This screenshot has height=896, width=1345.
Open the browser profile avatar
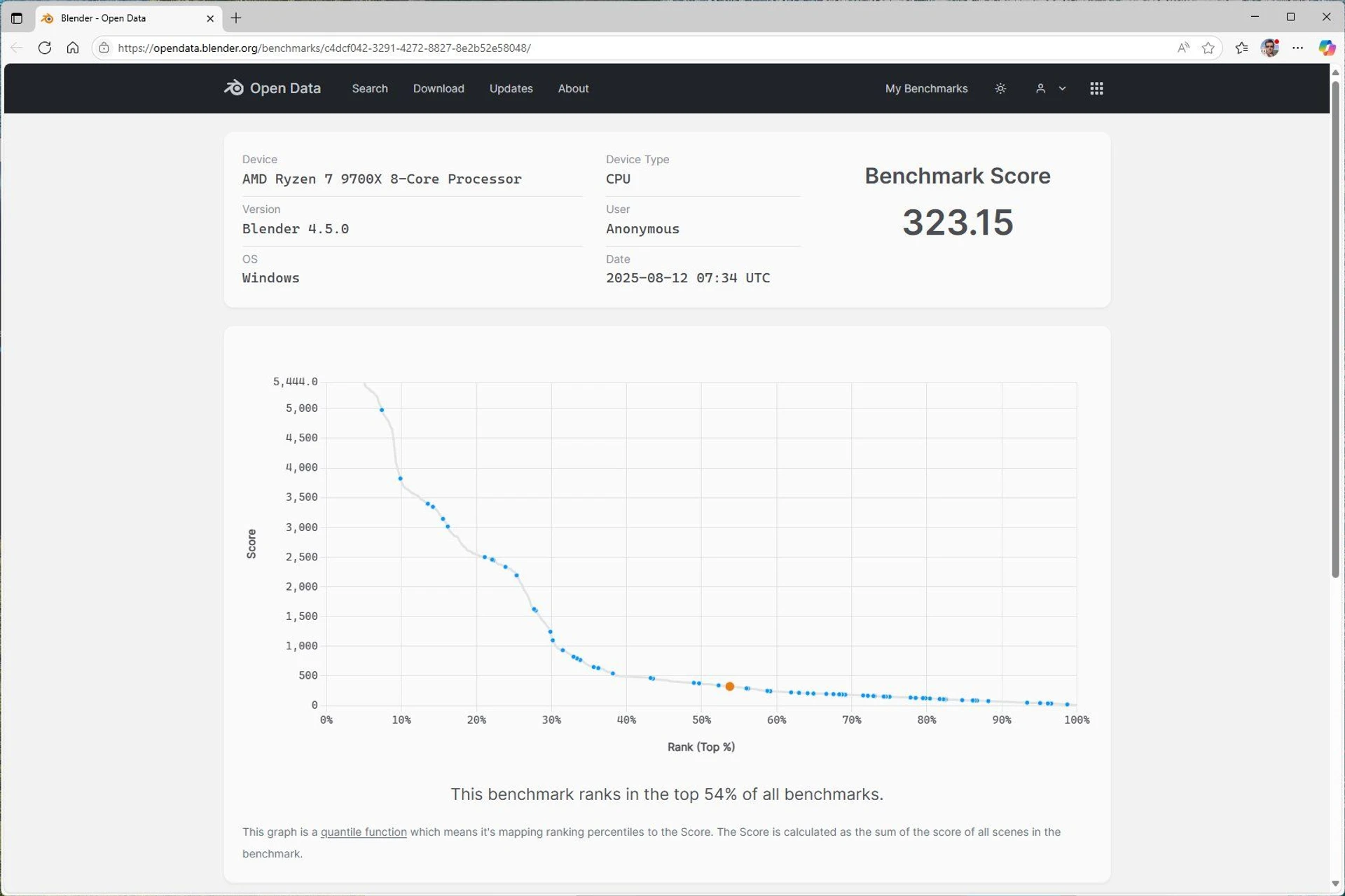1269,48
